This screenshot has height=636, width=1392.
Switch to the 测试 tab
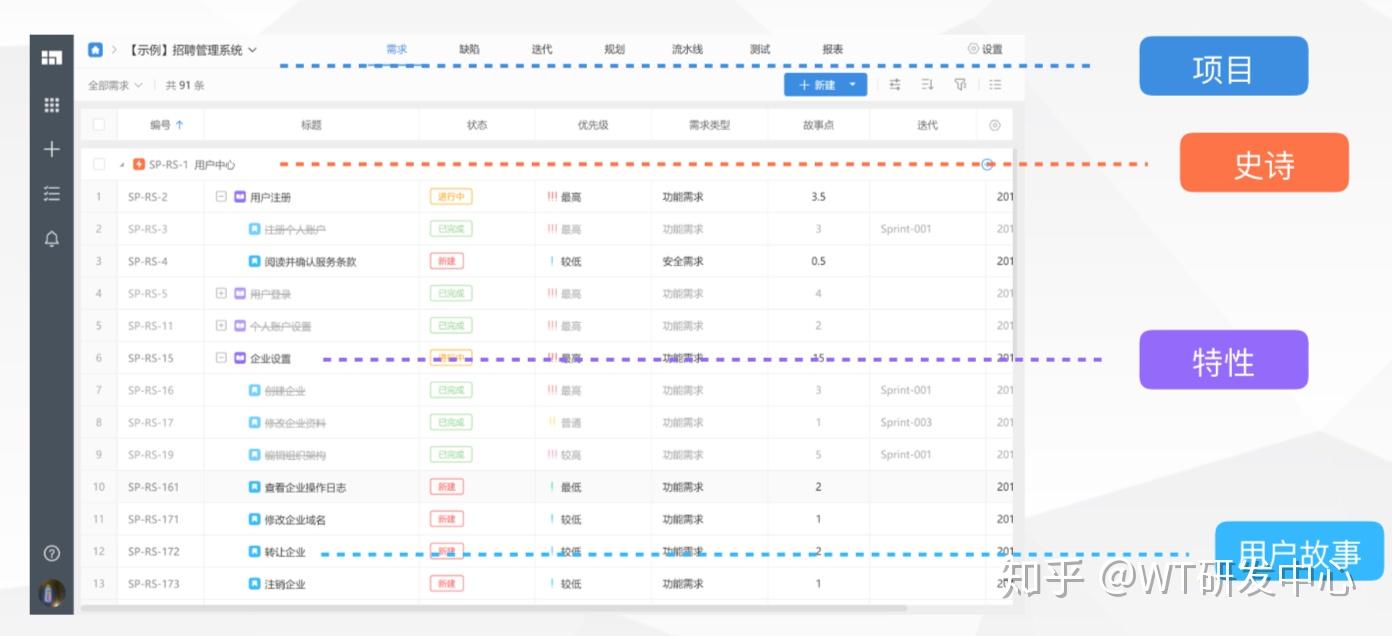[760, 49]
